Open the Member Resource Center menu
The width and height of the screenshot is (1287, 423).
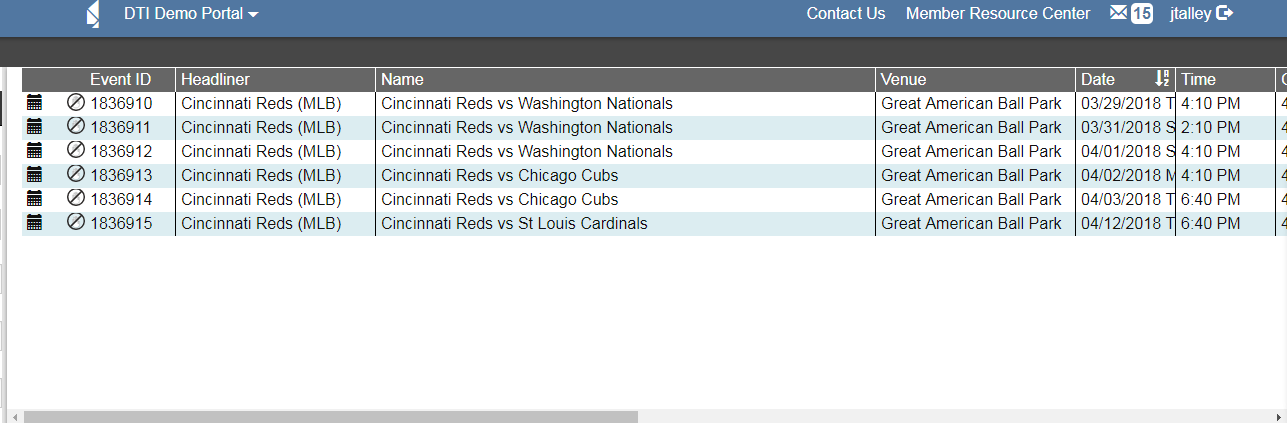(998, 14)
